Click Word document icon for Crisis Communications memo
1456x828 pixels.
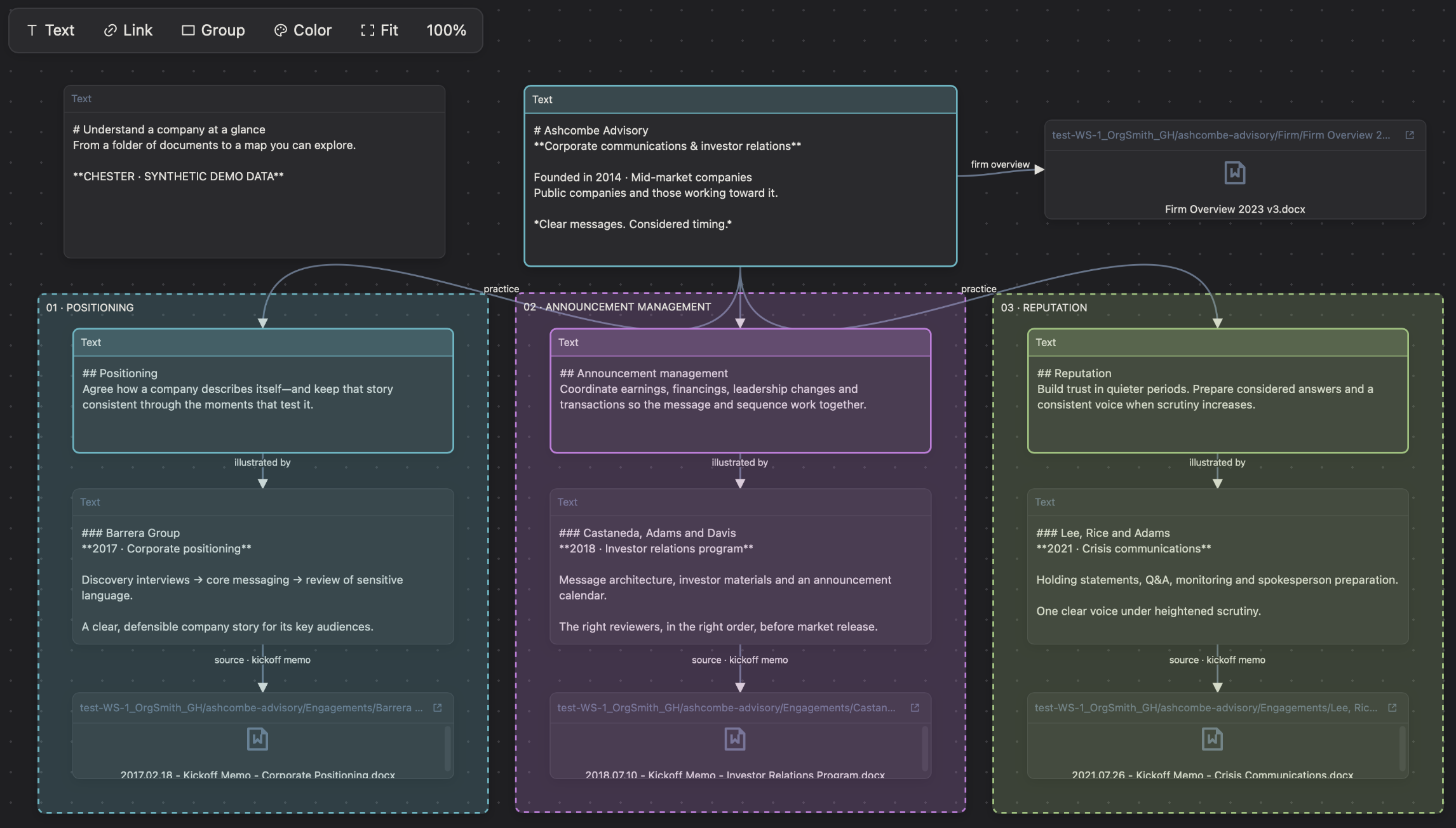point(1212,739)
